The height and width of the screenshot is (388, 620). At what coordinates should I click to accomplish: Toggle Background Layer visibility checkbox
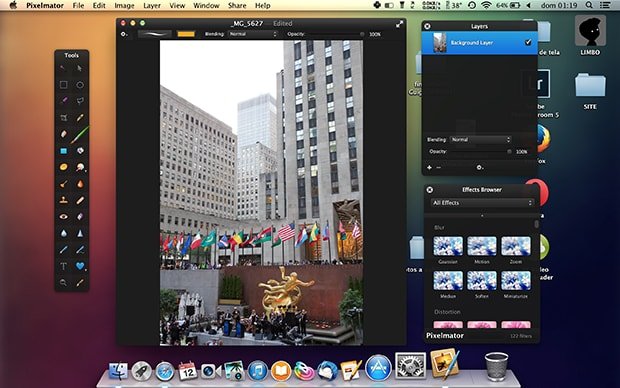(528, 42)
